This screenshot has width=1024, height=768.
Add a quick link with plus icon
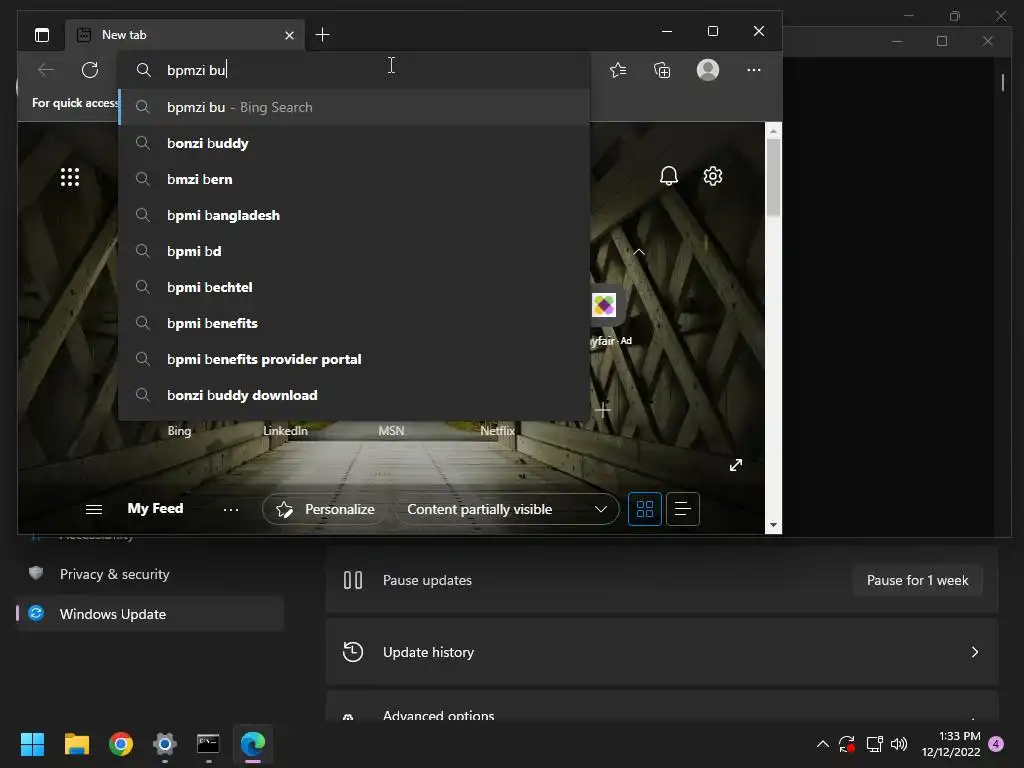[603, 409]
